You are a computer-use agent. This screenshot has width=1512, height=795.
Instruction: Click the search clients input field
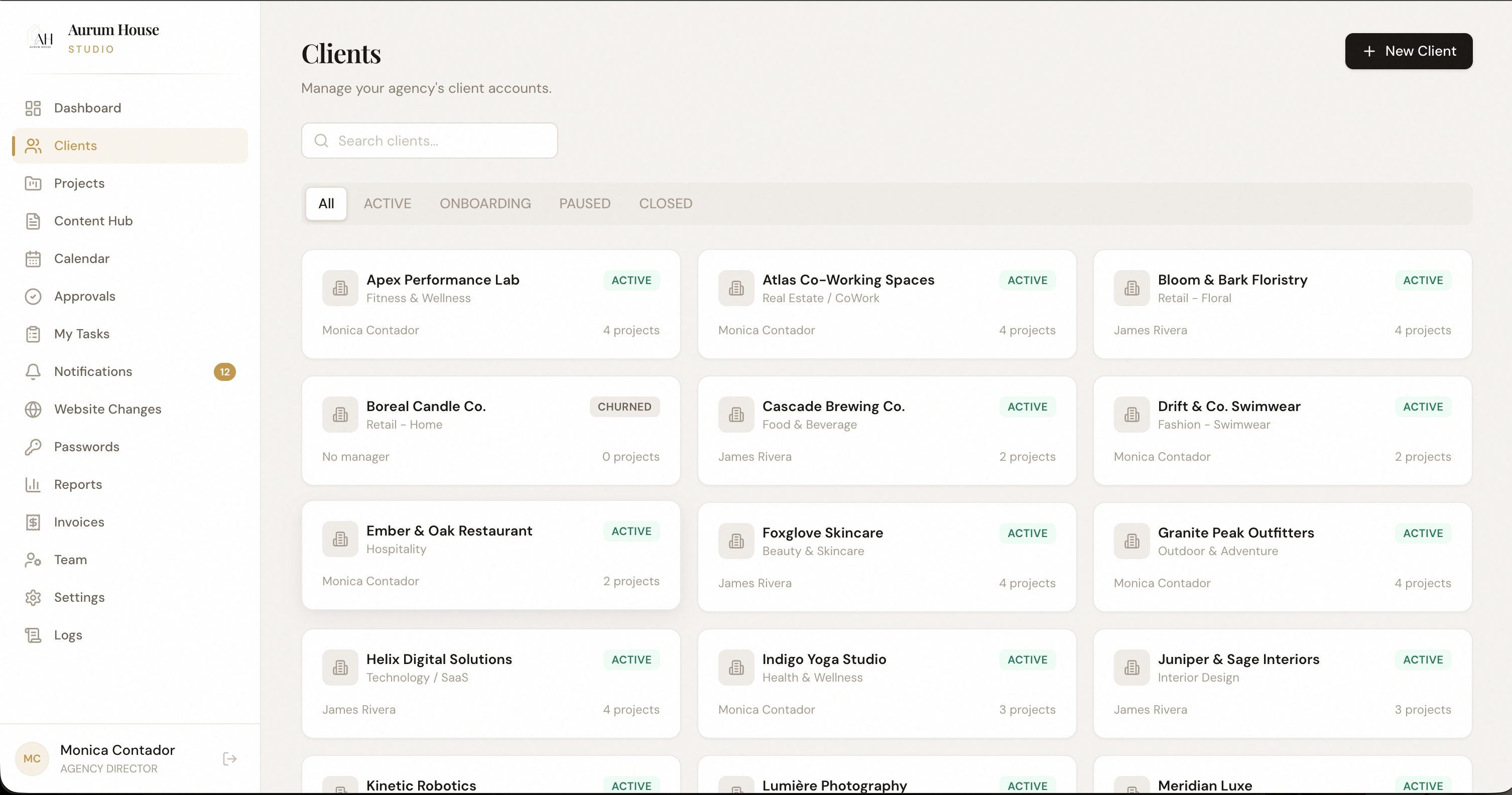429,141
